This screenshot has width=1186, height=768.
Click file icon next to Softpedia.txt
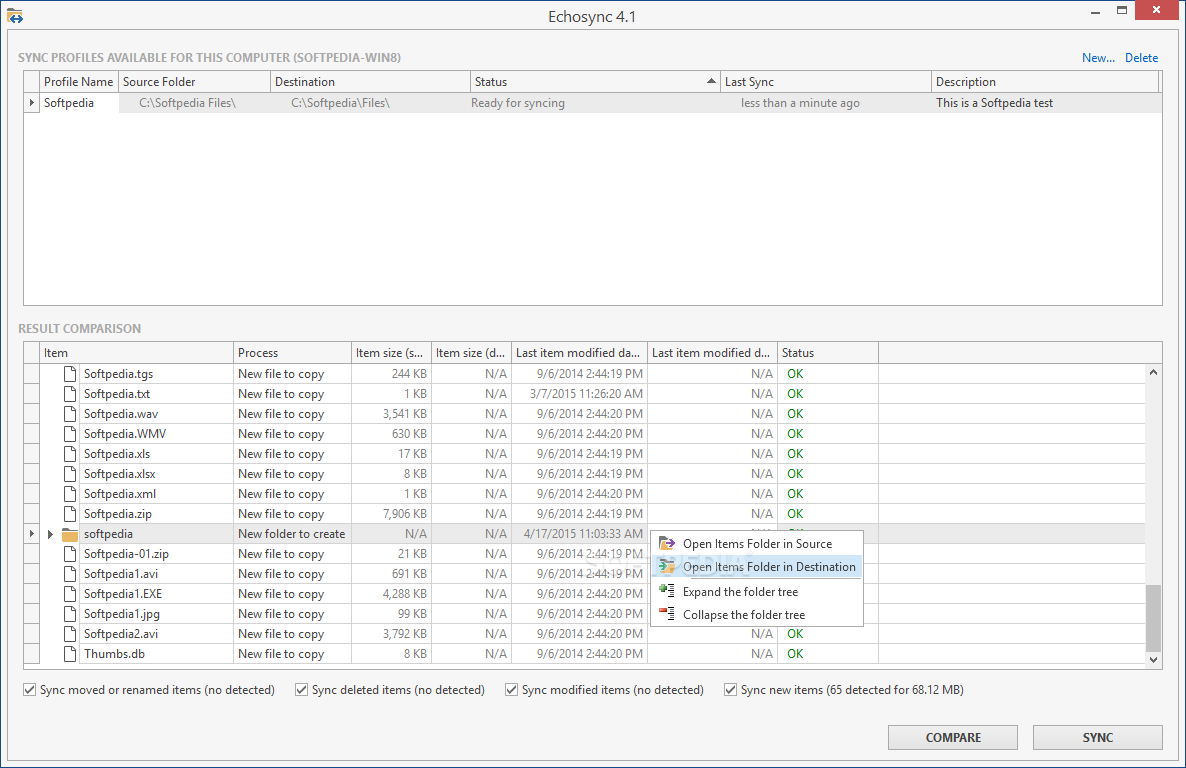[x=70, y=393]
